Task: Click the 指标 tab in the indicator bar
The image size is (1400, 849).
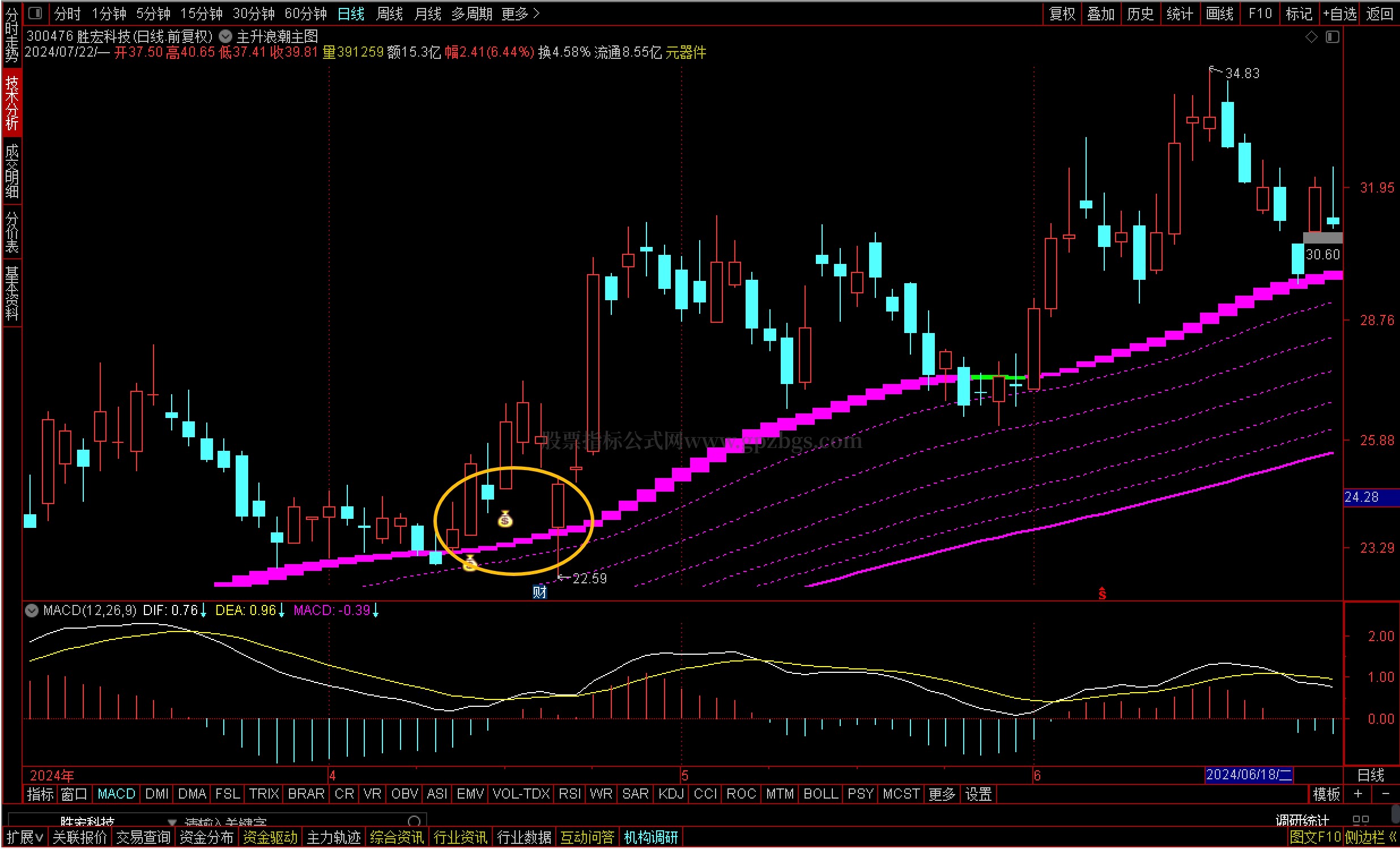Action: 40,794
